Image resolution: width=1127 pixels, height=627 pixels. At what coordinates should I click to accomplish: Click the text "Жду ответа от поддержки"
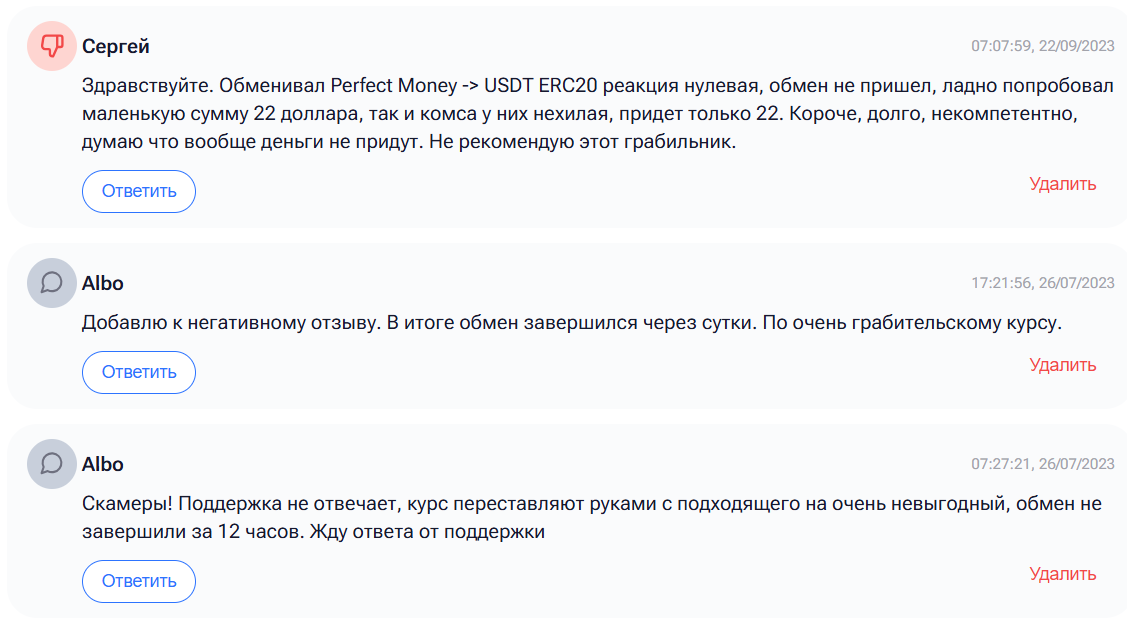(426, 532)
